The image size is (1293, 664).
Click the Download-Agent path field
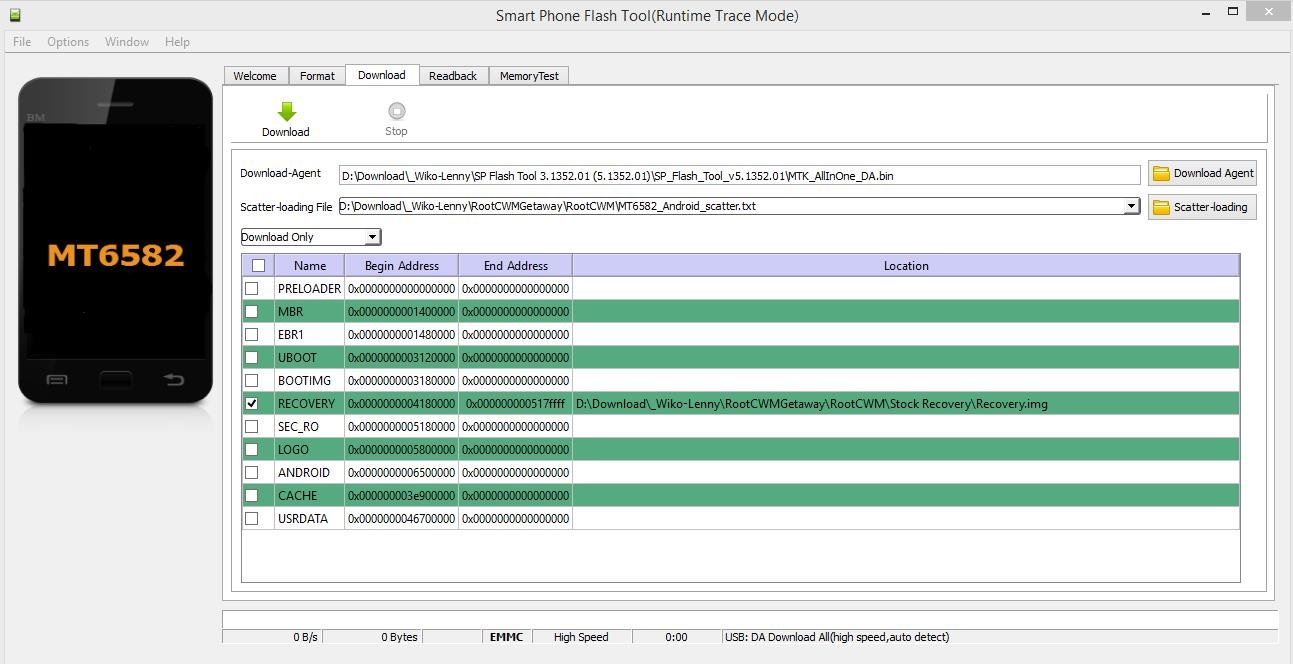[x=739, y=175]
